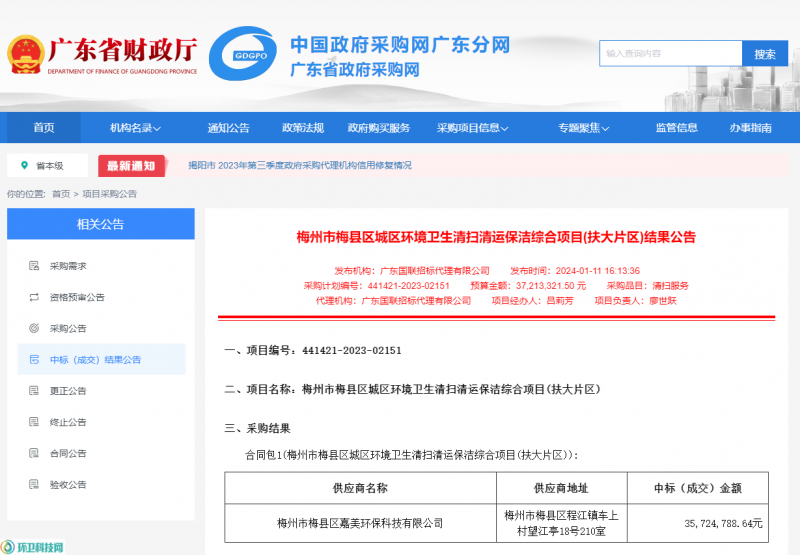Click the 采购需求 sidebar icon

[34, 267]
